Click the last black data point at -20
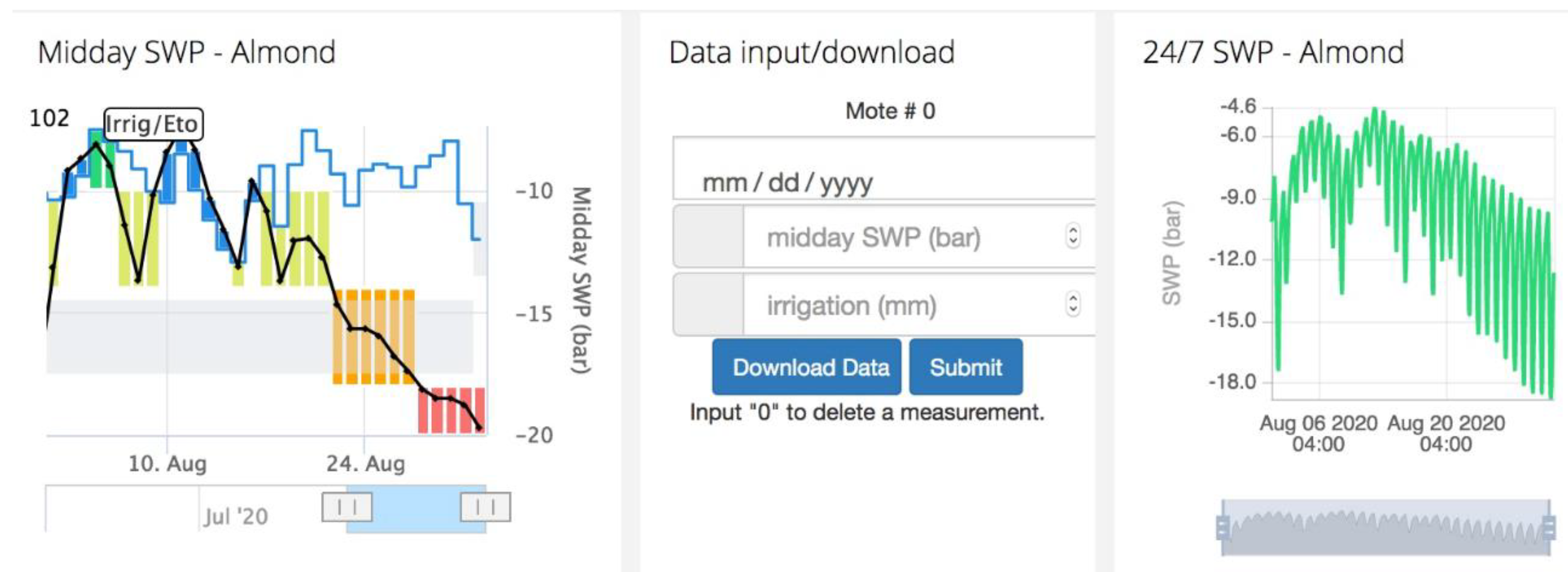The height and width of the screenshot is (572, 1568). pos(479,428)
